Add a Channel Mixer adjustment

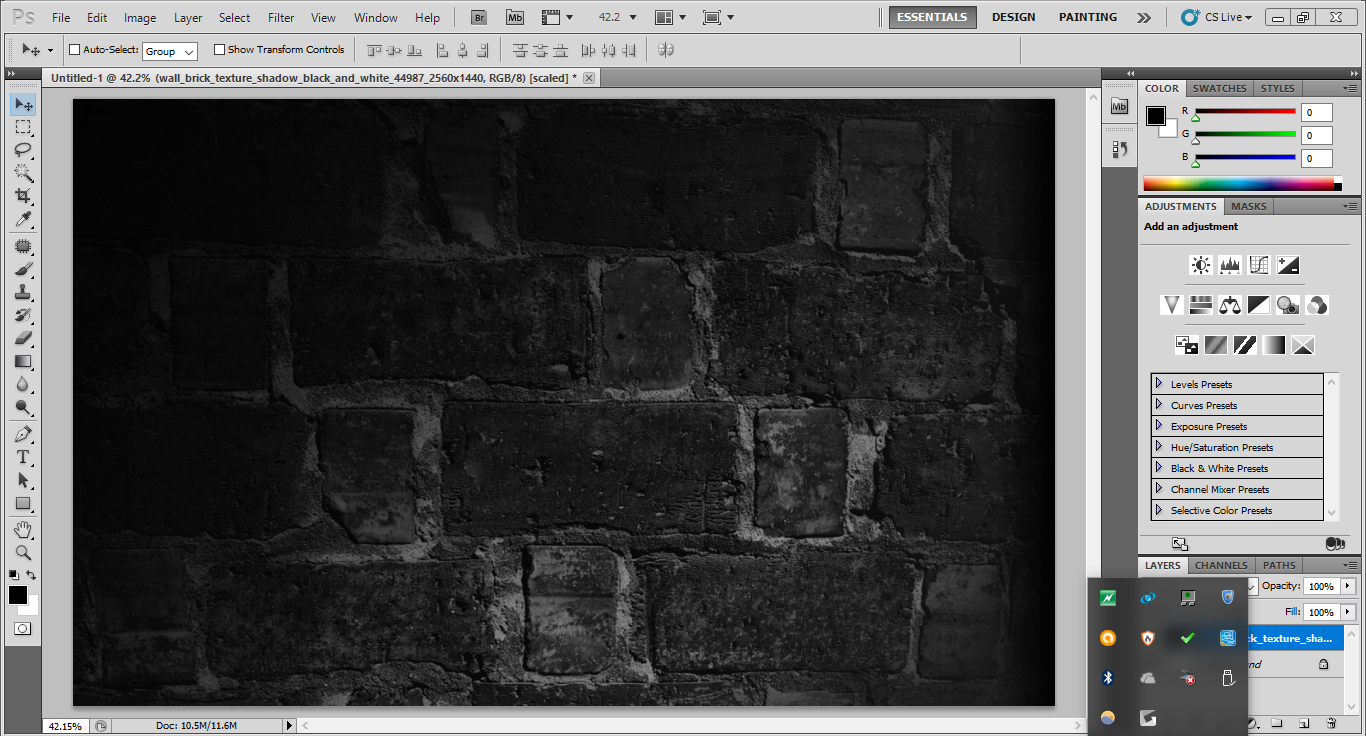tap(1317, 305)
